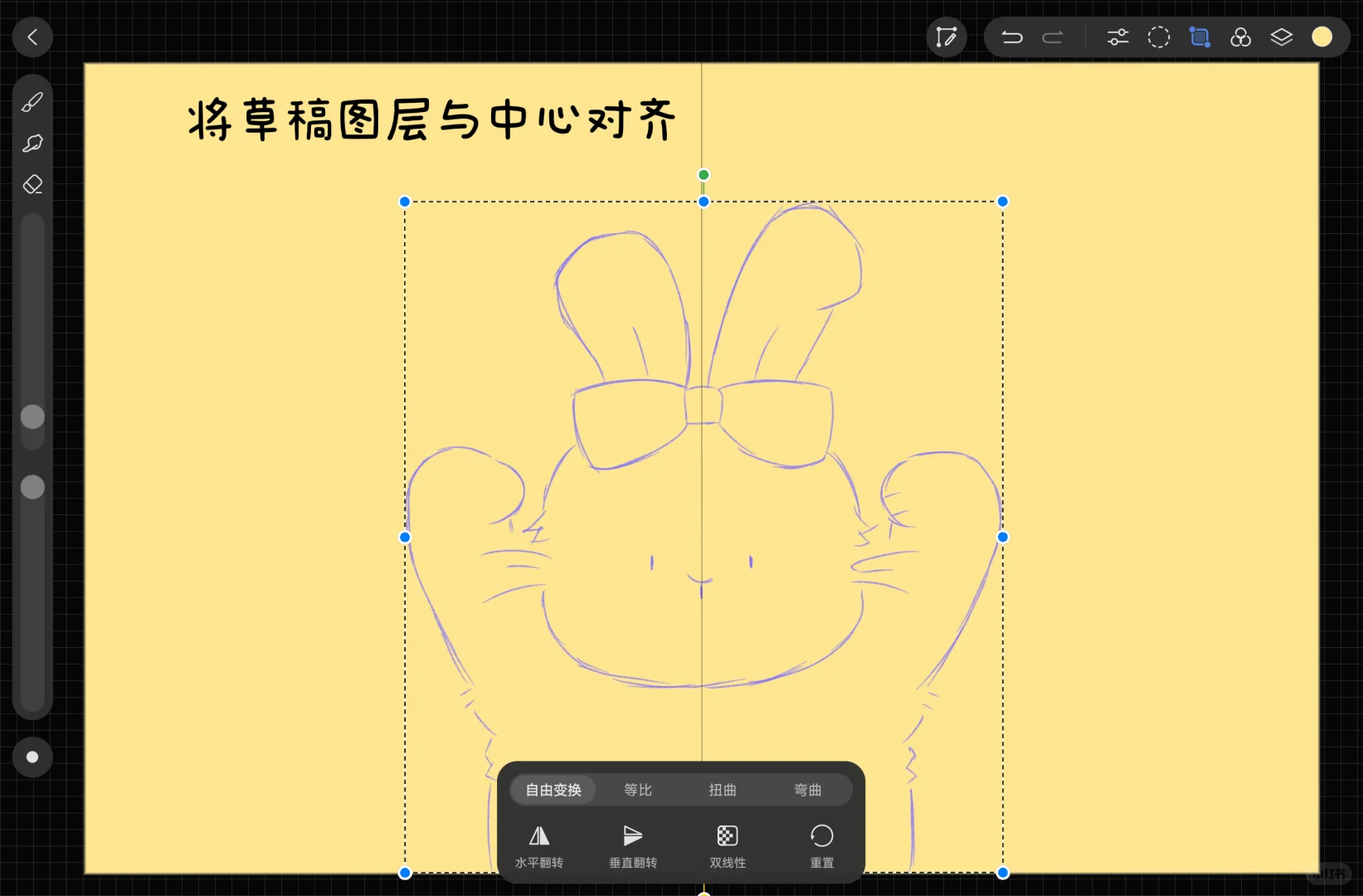Tap the eyedropper dot at bottom of sidebar
The height and width of the screenshot is (896, 1363).
point(32,757)
